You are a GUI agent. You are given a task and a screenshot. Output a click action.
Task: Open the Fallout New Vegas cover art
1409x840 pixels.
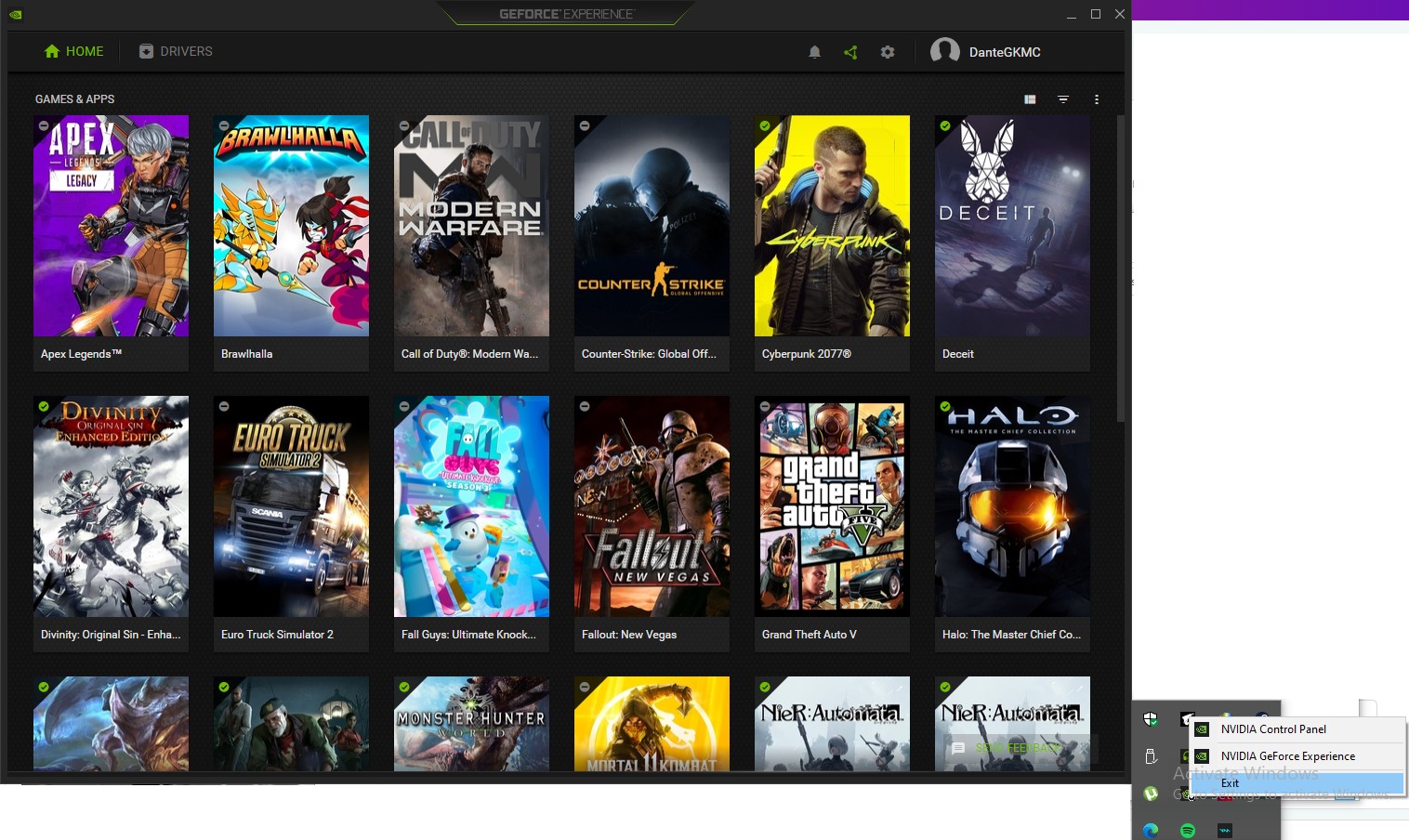pos(652,506)
